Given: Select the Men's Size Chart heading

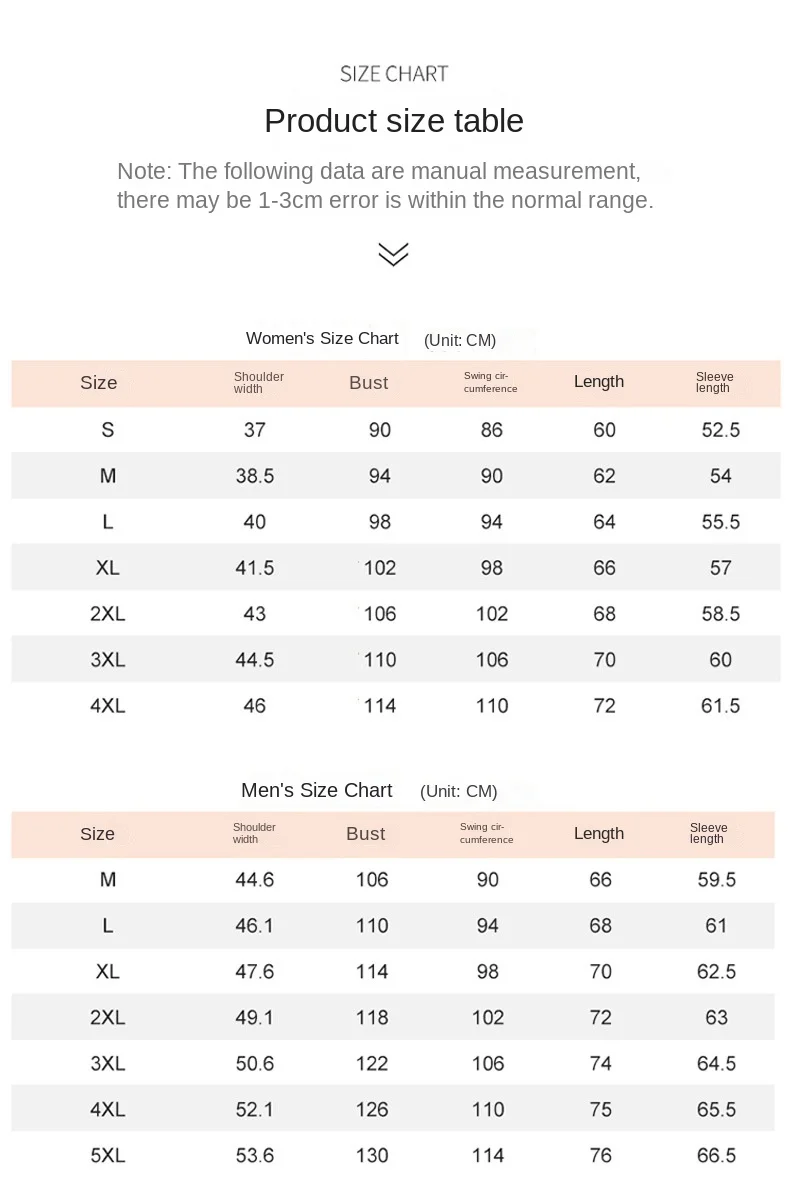Looking at the screenshot, I should point(316,790).
